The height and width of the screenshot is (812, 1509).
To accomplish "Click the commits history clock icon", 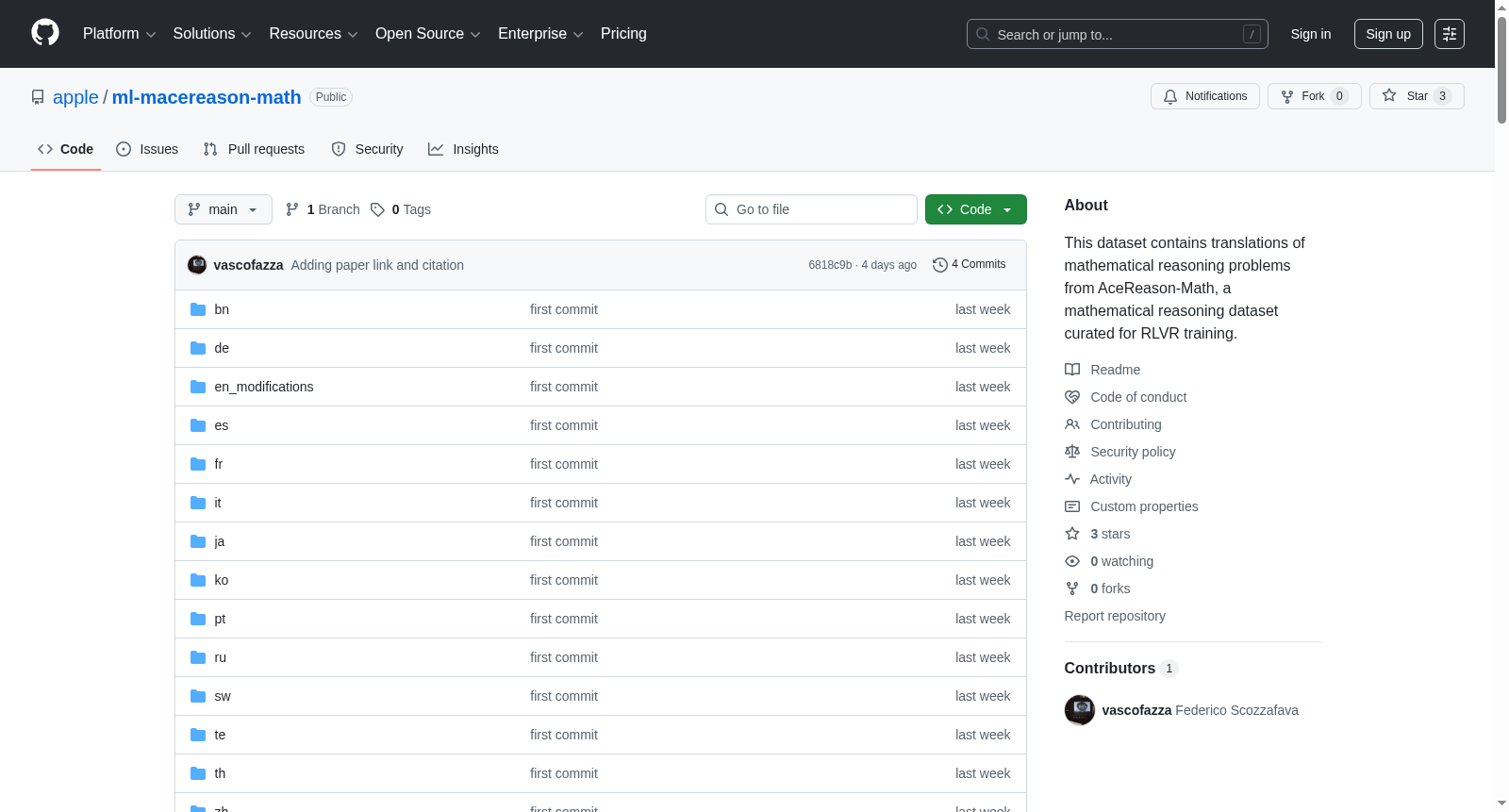I will [x=939, y=265].
